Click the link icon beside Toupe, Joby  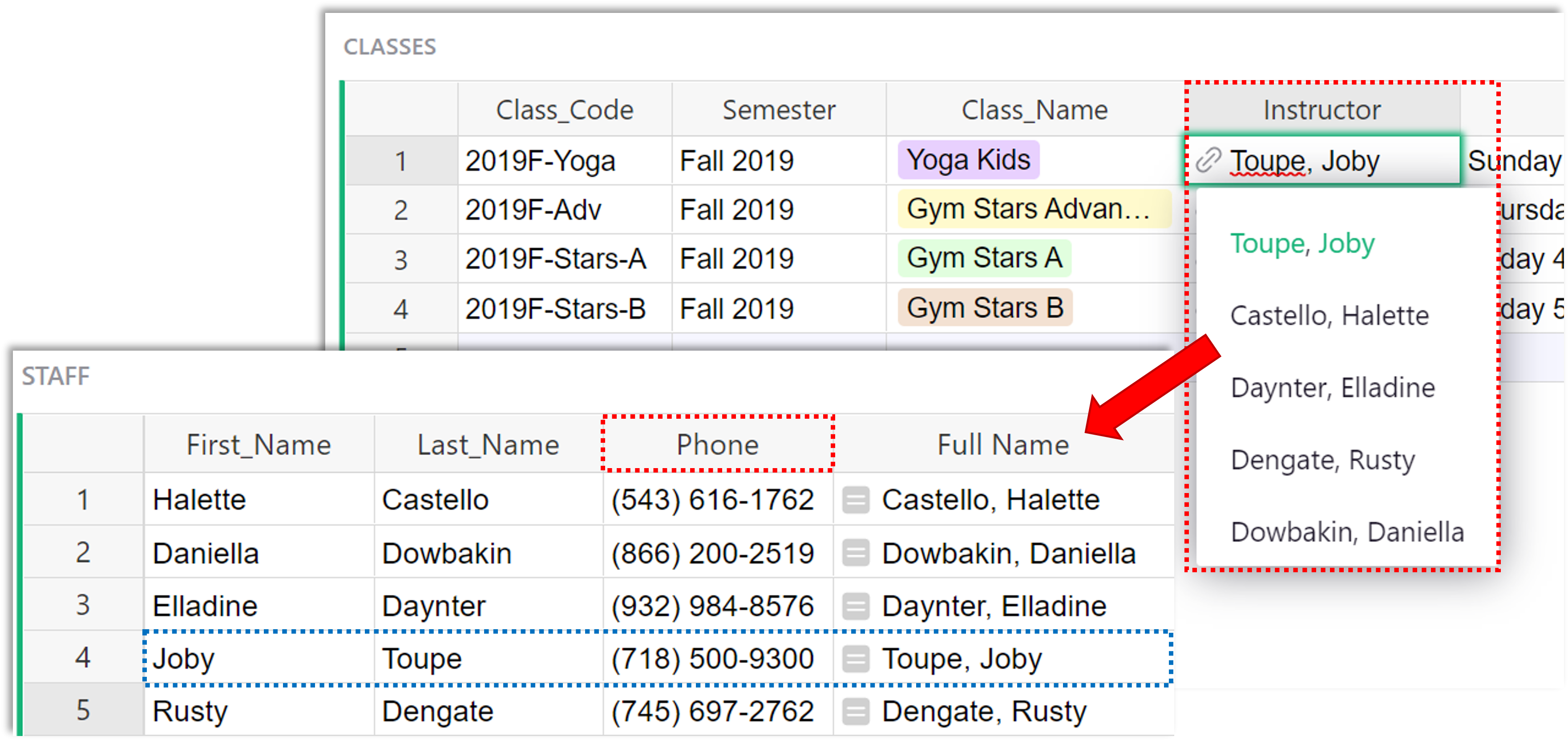pos(1208,160)
